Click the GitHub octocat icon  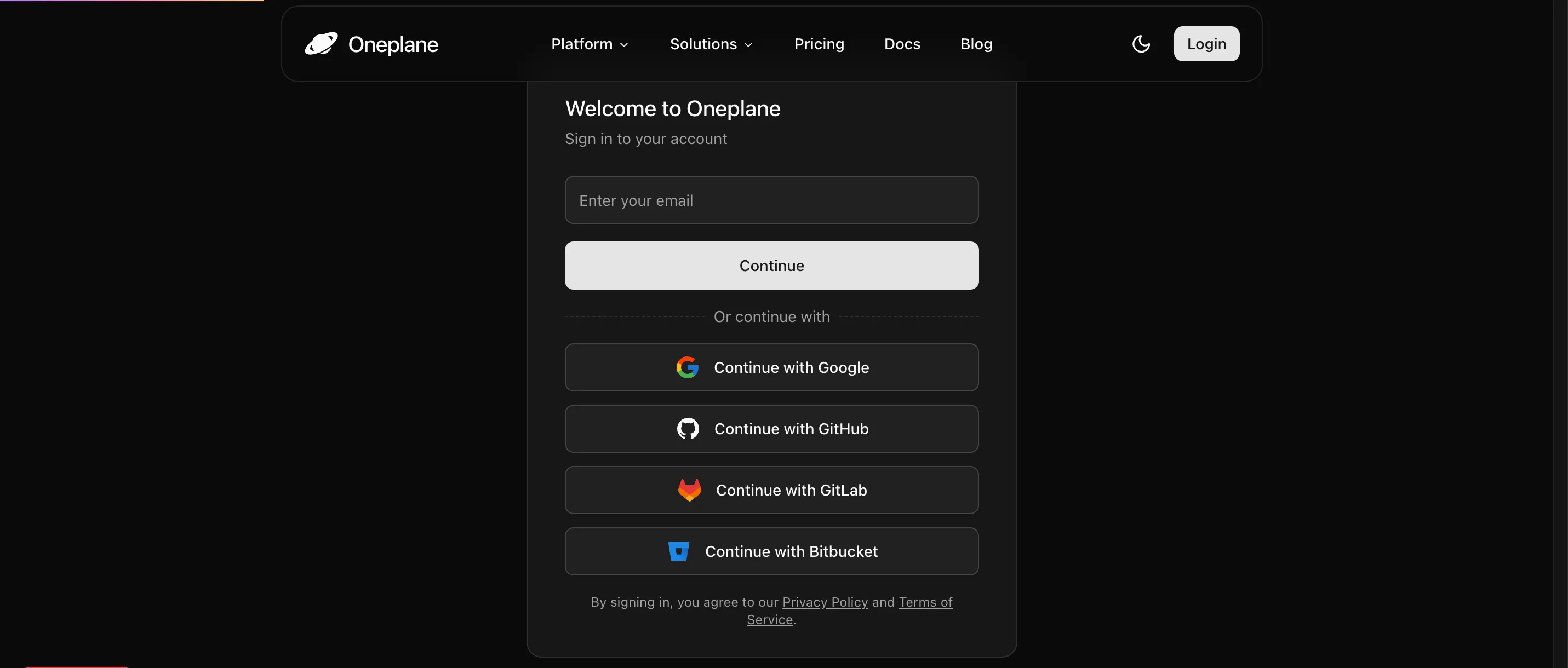[x=687, y=428]
